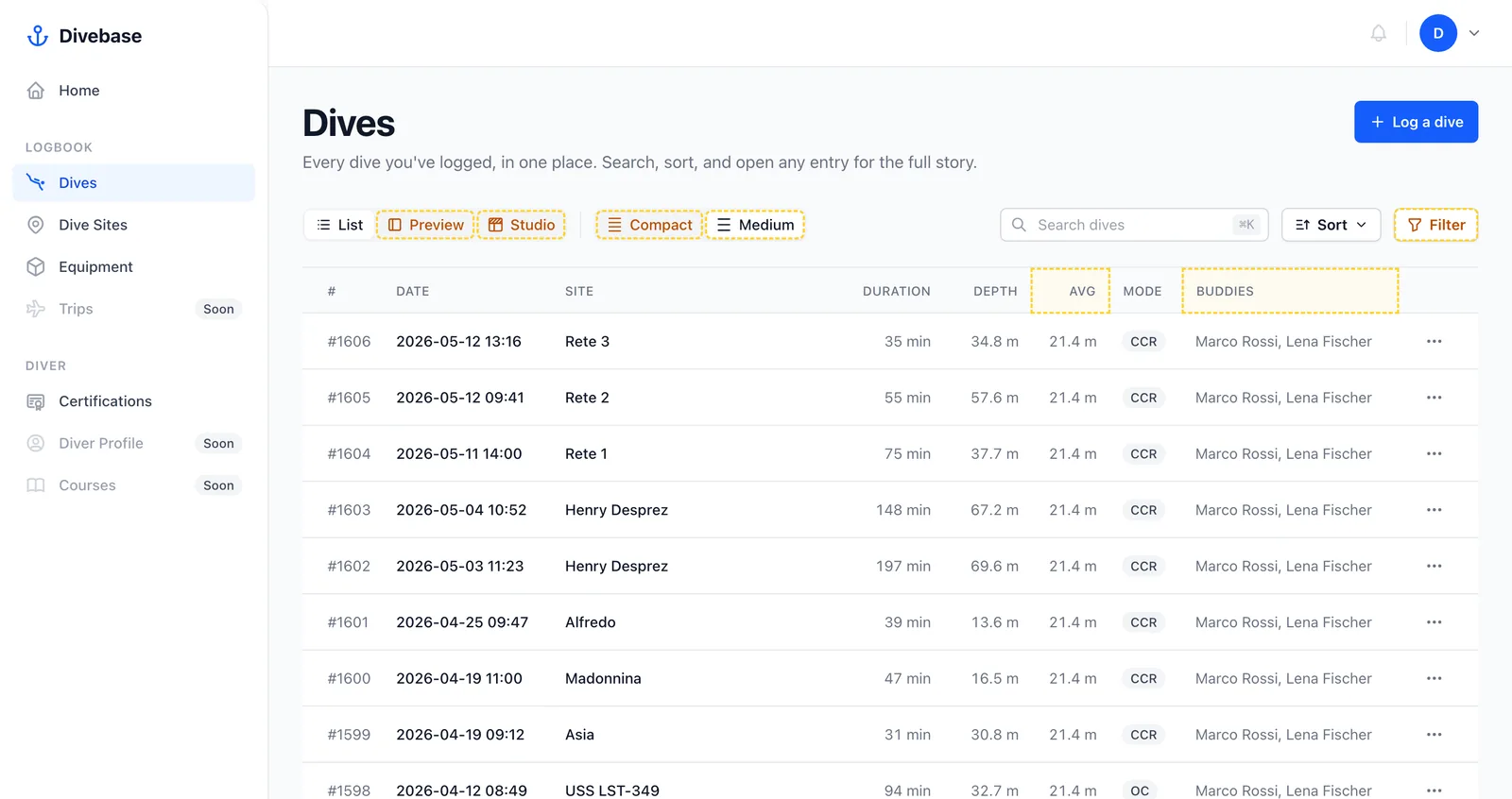Click Courses sidebar item
This screenshot has height=799, width=1512.
coord(133,485)
